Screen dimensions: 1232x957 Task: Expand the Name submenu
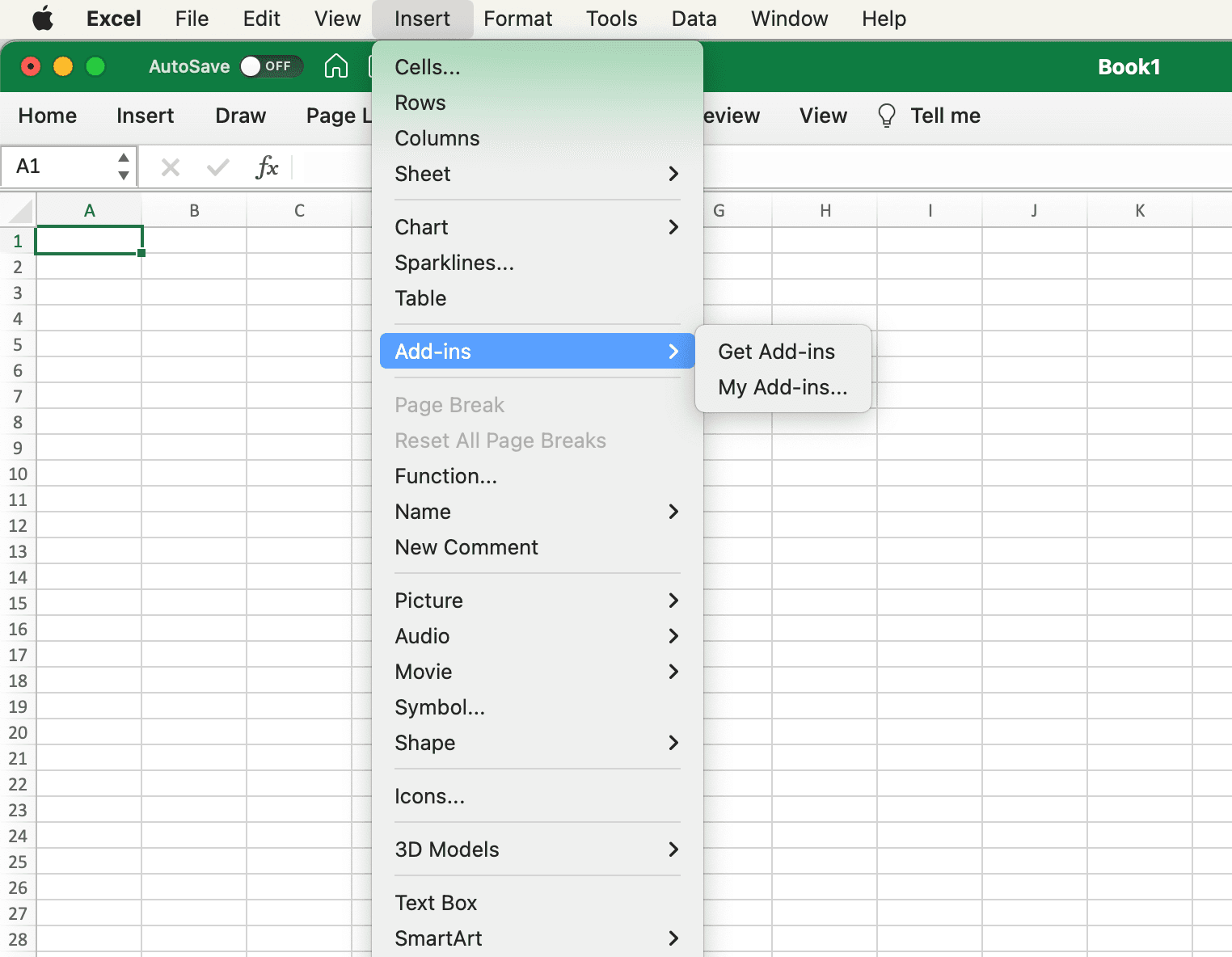click(x=673, y=512)
